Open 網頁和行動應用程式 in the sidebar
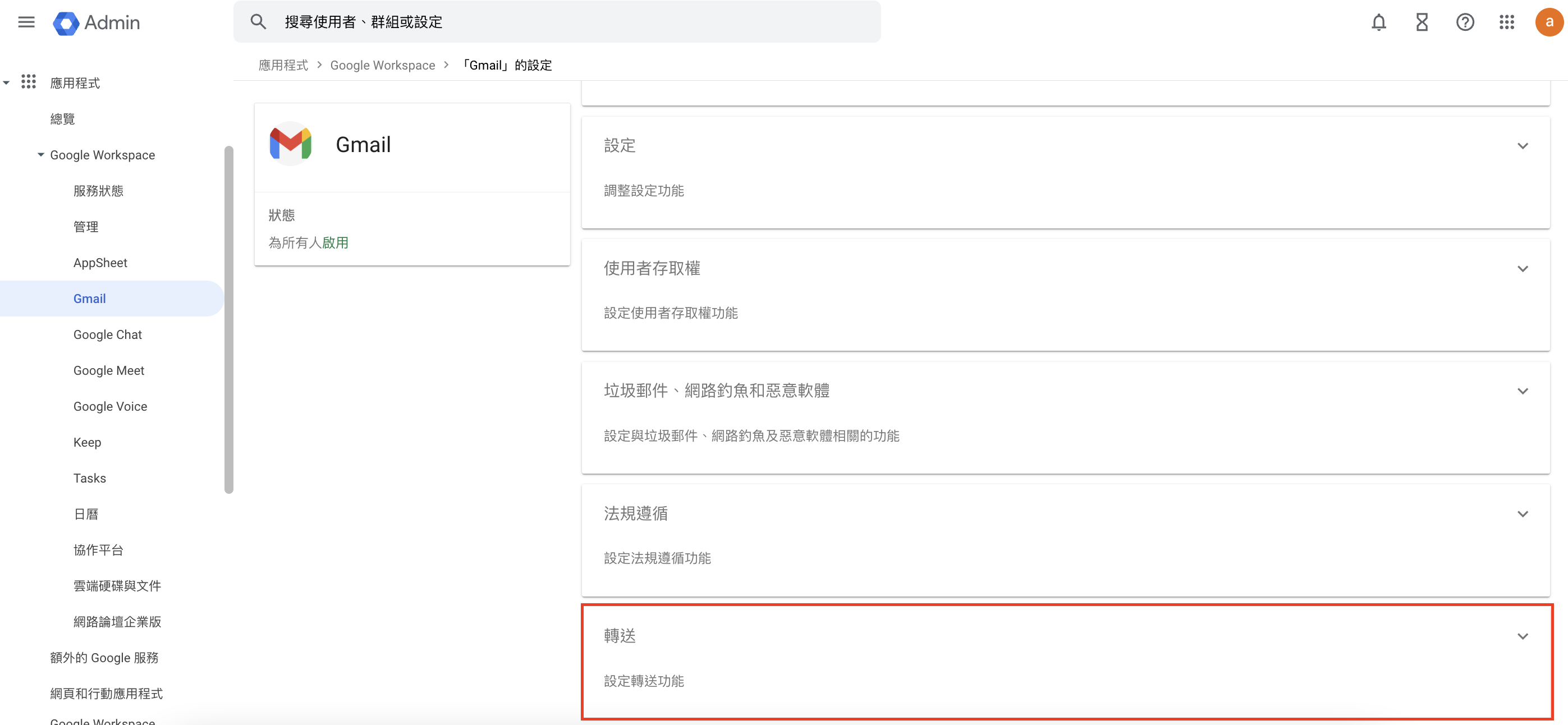 click(106, 694)
